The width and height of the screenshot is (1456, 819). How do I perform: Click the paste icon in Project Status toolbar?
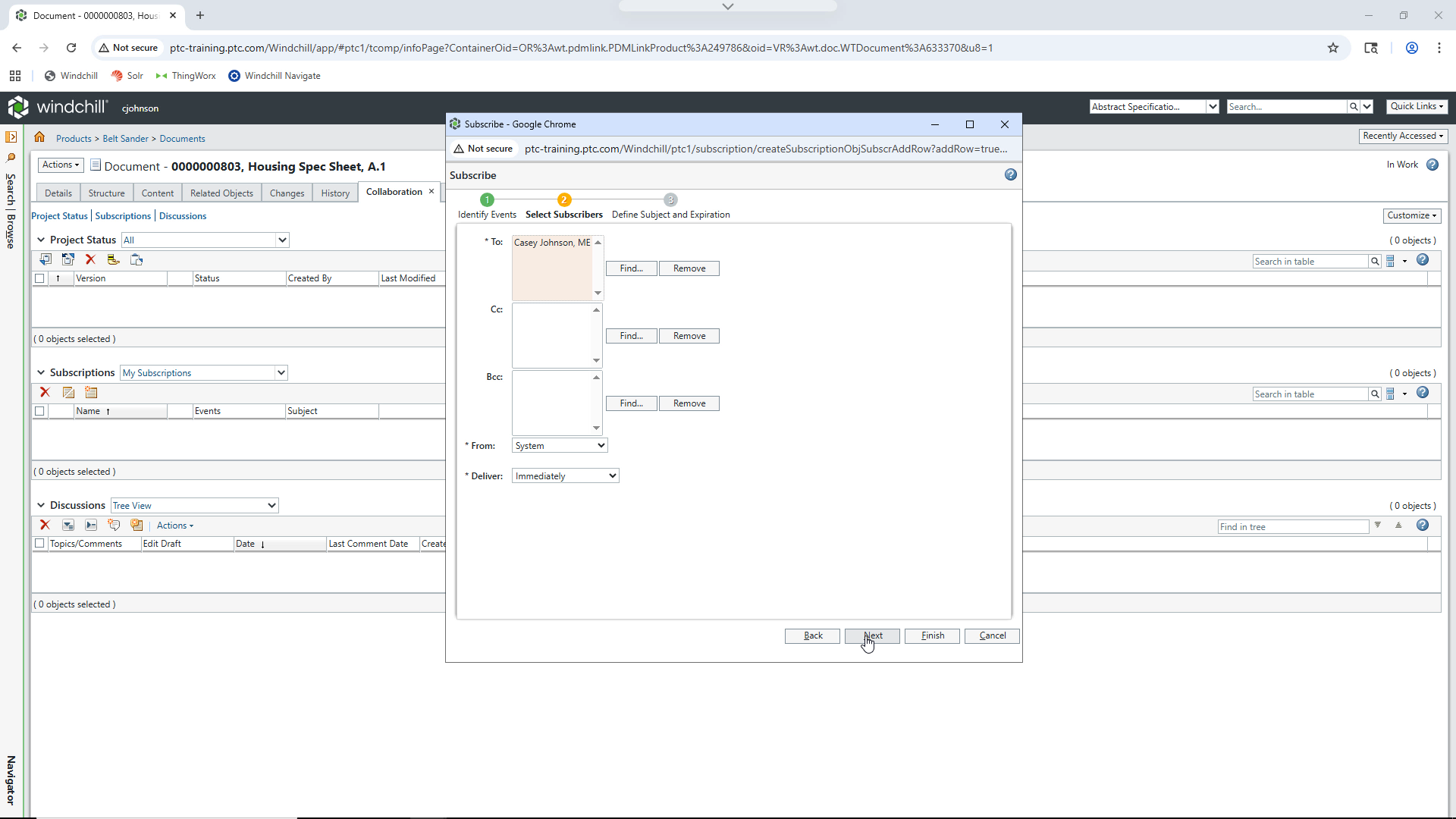(136, 259)
